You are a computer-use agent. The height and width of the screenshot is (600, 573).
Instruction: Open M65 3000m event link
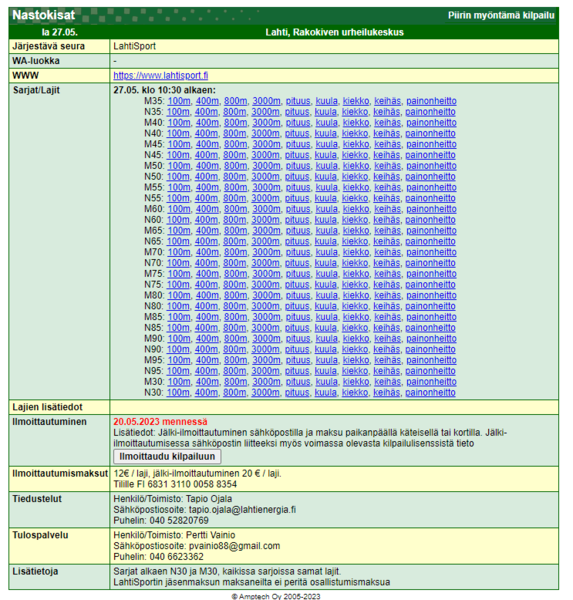266,230
